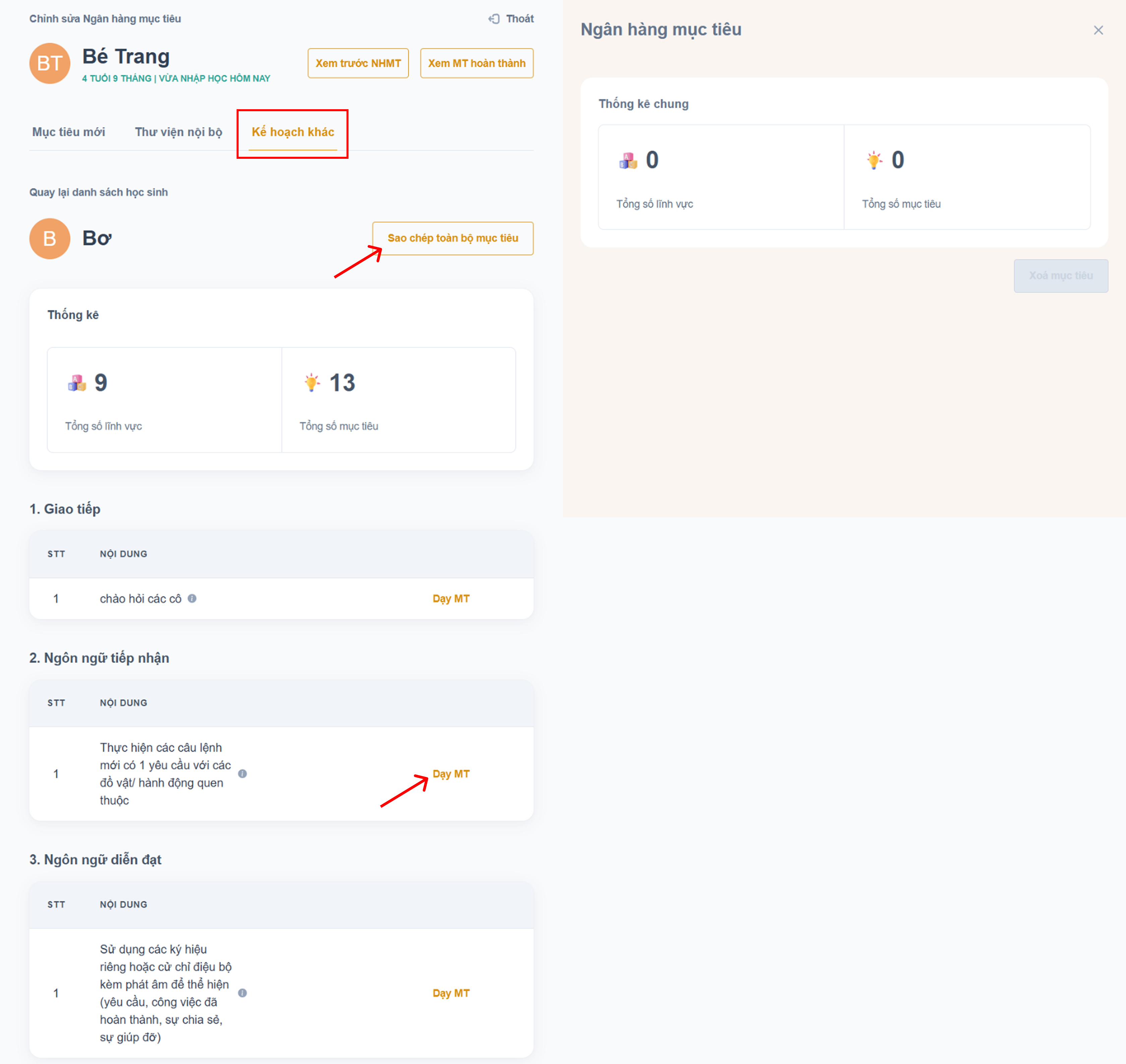Open the Thư viện nội bộ tab

178,132
